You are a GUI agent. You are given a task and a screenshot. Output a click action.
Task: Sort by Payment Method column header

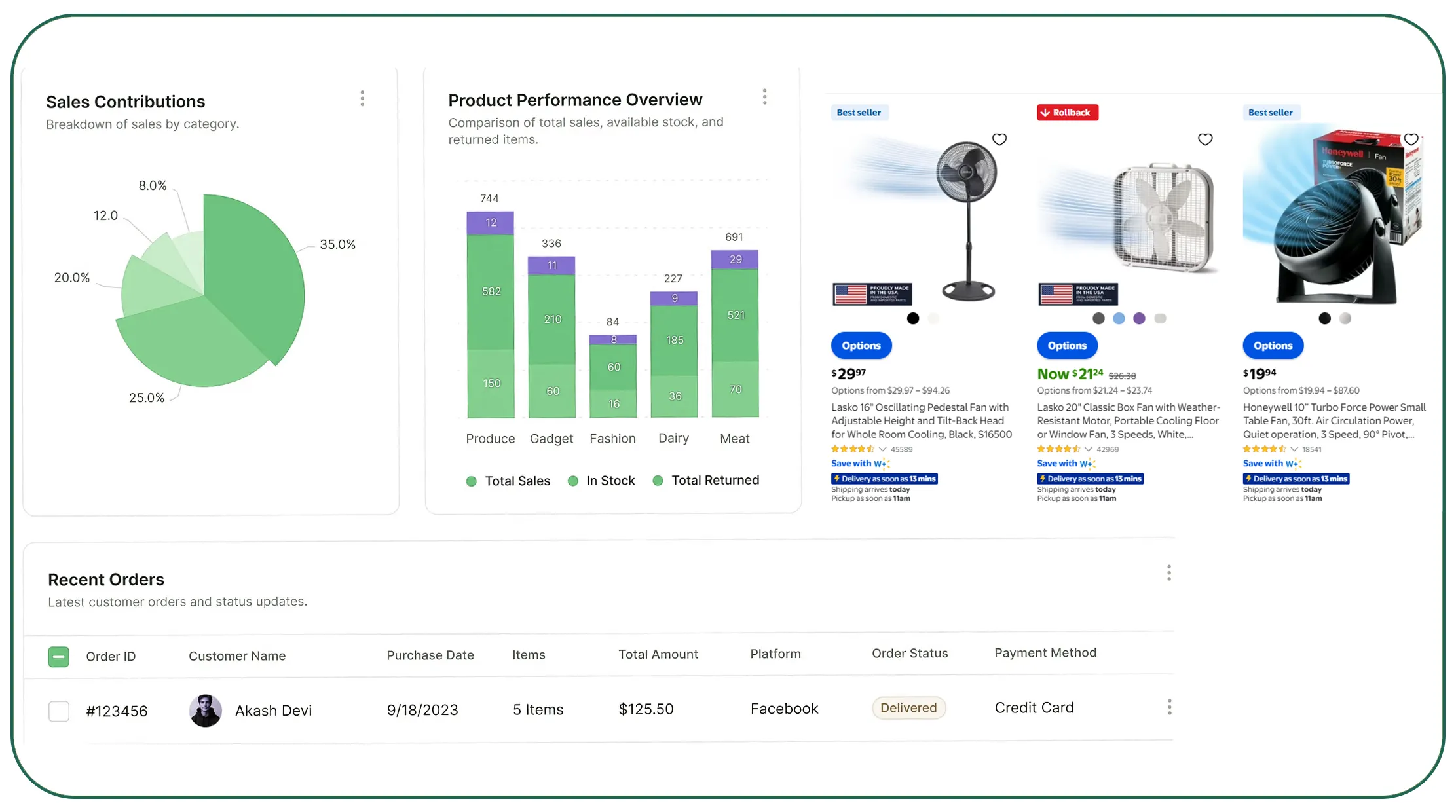pyautogui.click(x=1045, y=653)
